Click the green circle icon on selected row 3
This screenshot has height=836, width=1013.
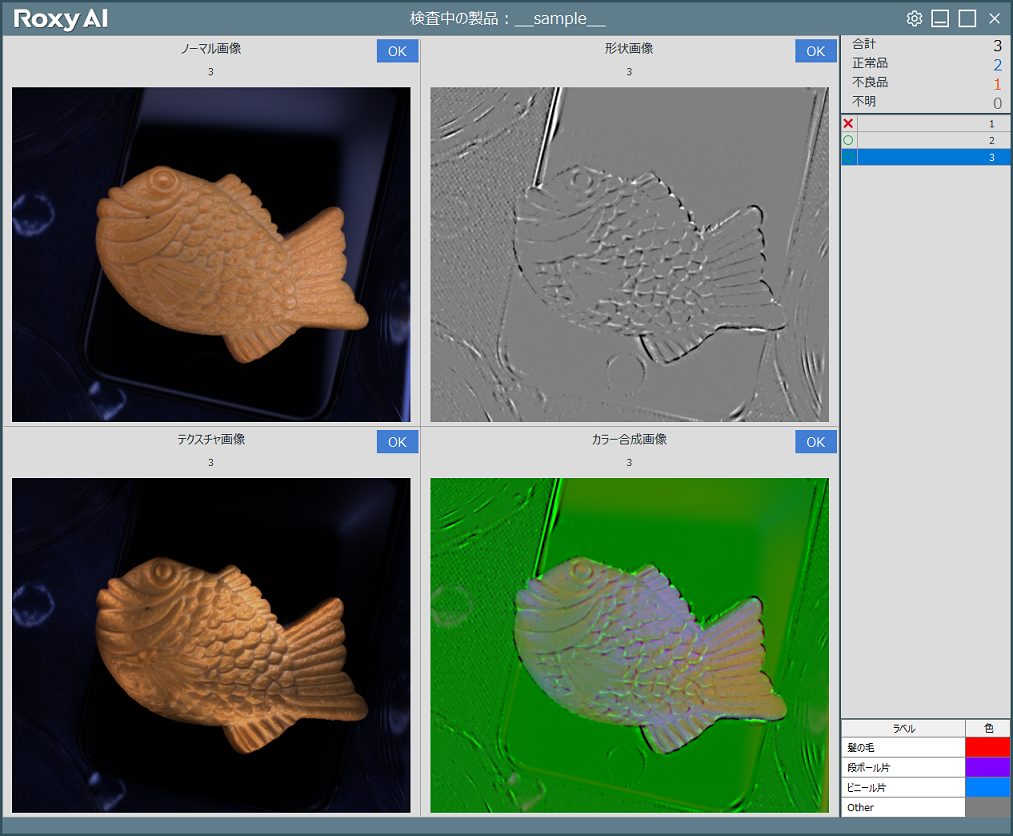[x=849, y=157]
